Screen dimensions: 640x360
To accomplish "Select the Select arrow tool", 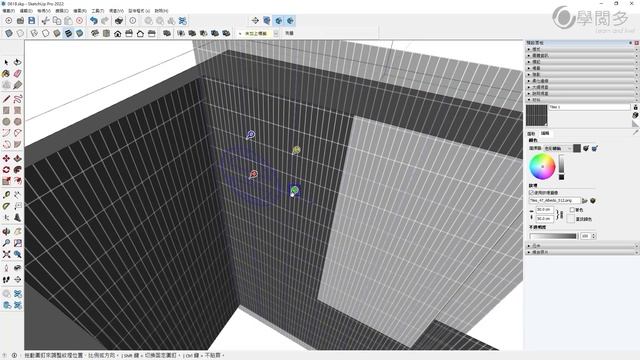I will click(6, 62).
